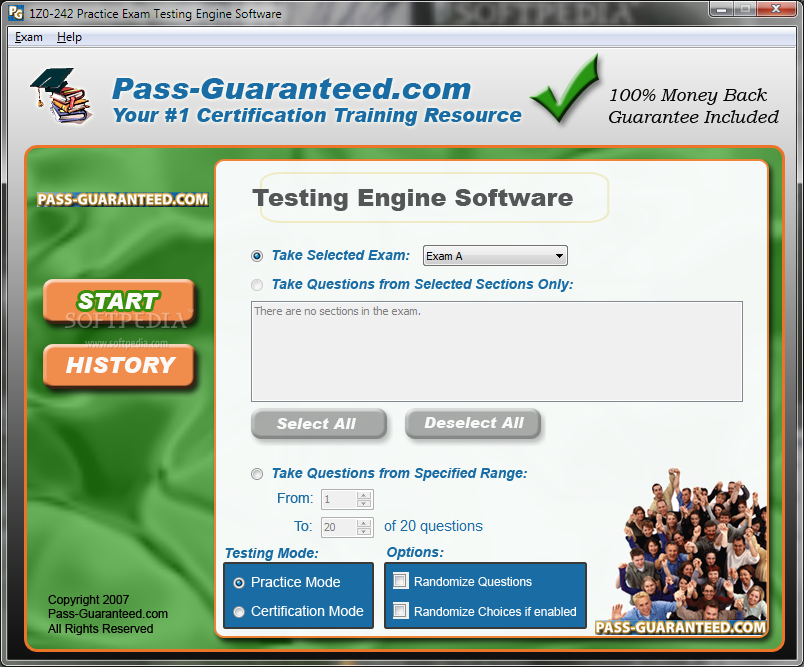Click the sections list box
Screen dimensions: 804x667
(496, 351)
